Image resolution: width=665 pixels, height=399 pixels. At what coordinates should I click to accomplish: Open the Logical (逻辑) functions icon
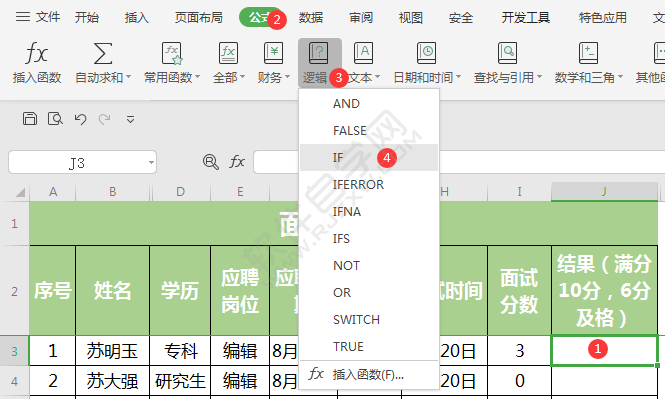point(319,53)
